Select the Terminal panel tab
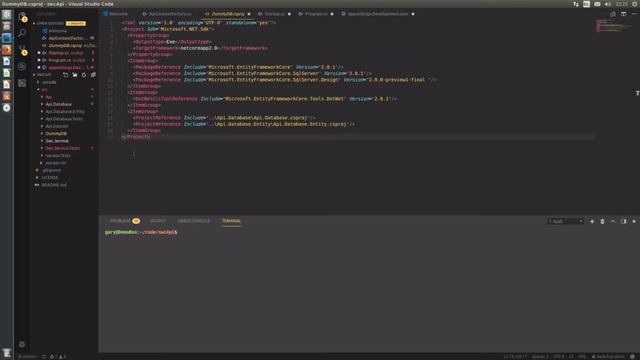Viewport: 640px width, 360px height. coord(231,221)
